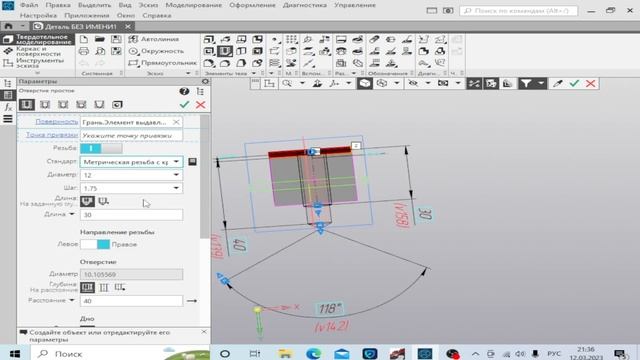The width and height of the screenshot is (640, 360).
Task: Open the File menu
Action: (29, 5)
